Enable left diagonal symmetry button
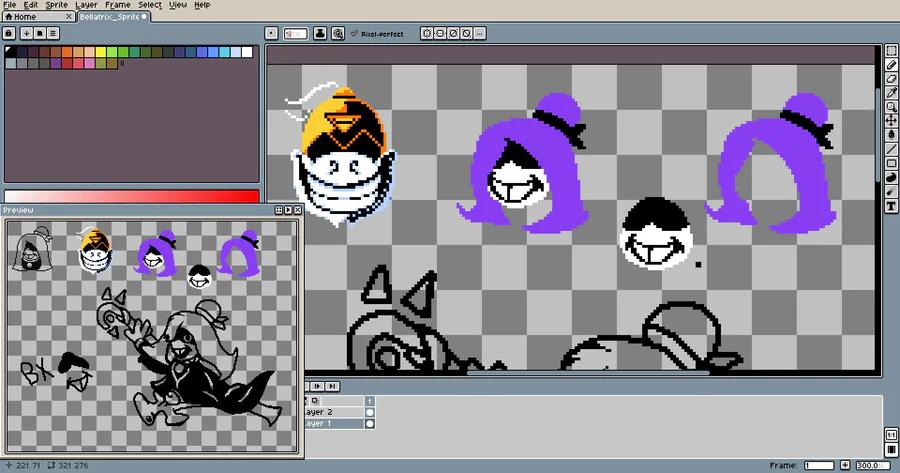Image resolution: width=900 pixels, height=473 pixels. tap(466, 34)
